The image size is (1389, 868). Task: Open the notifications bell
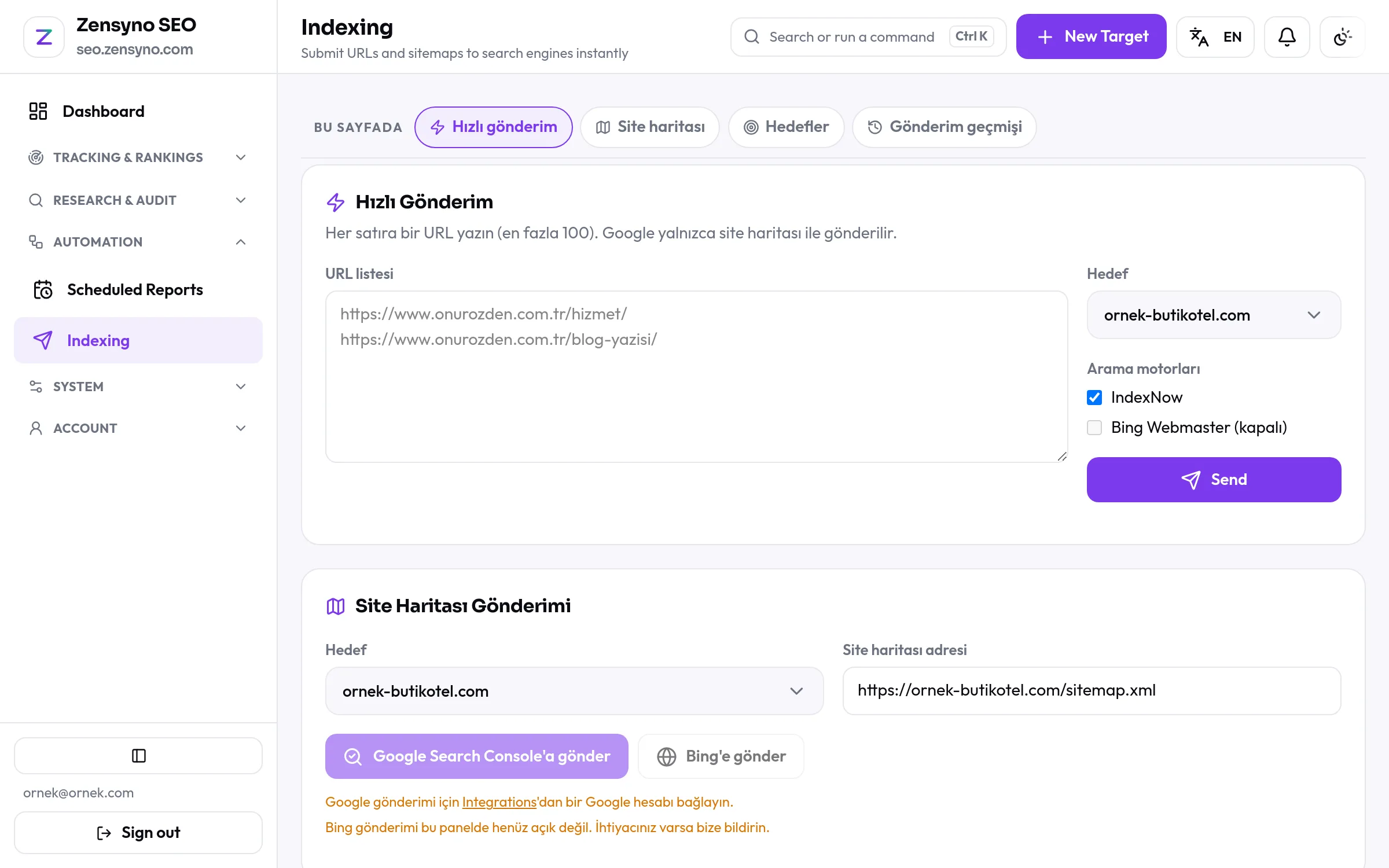point(1287,37)
